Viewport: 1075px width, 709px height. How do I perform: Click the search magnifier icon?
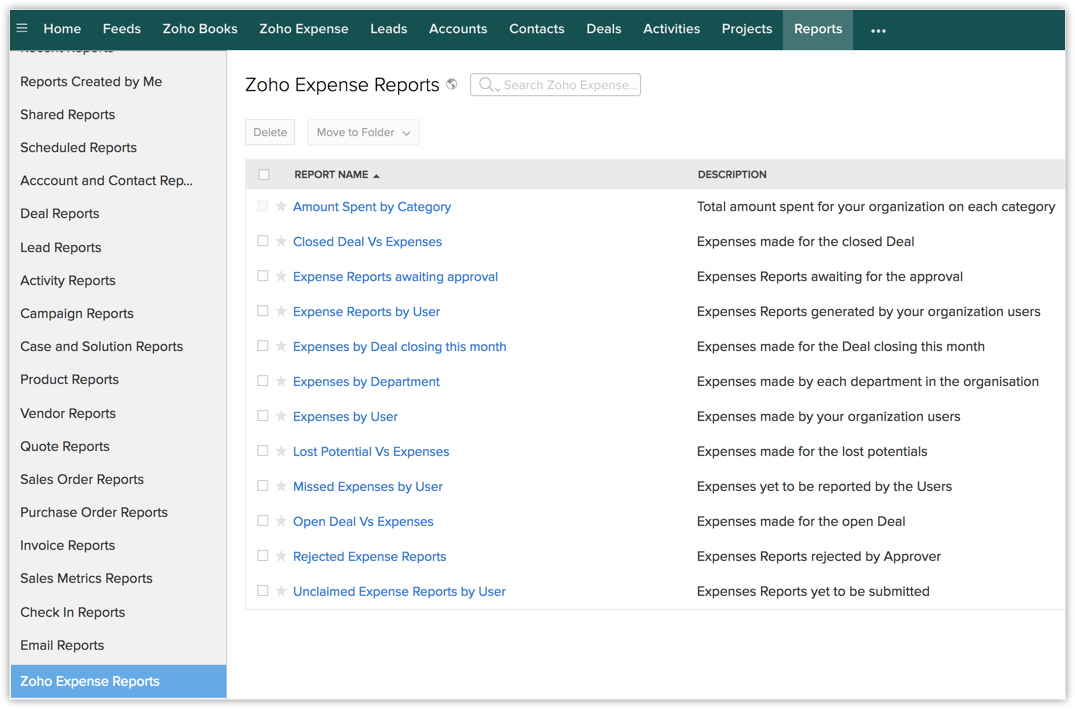coord(486,85)
